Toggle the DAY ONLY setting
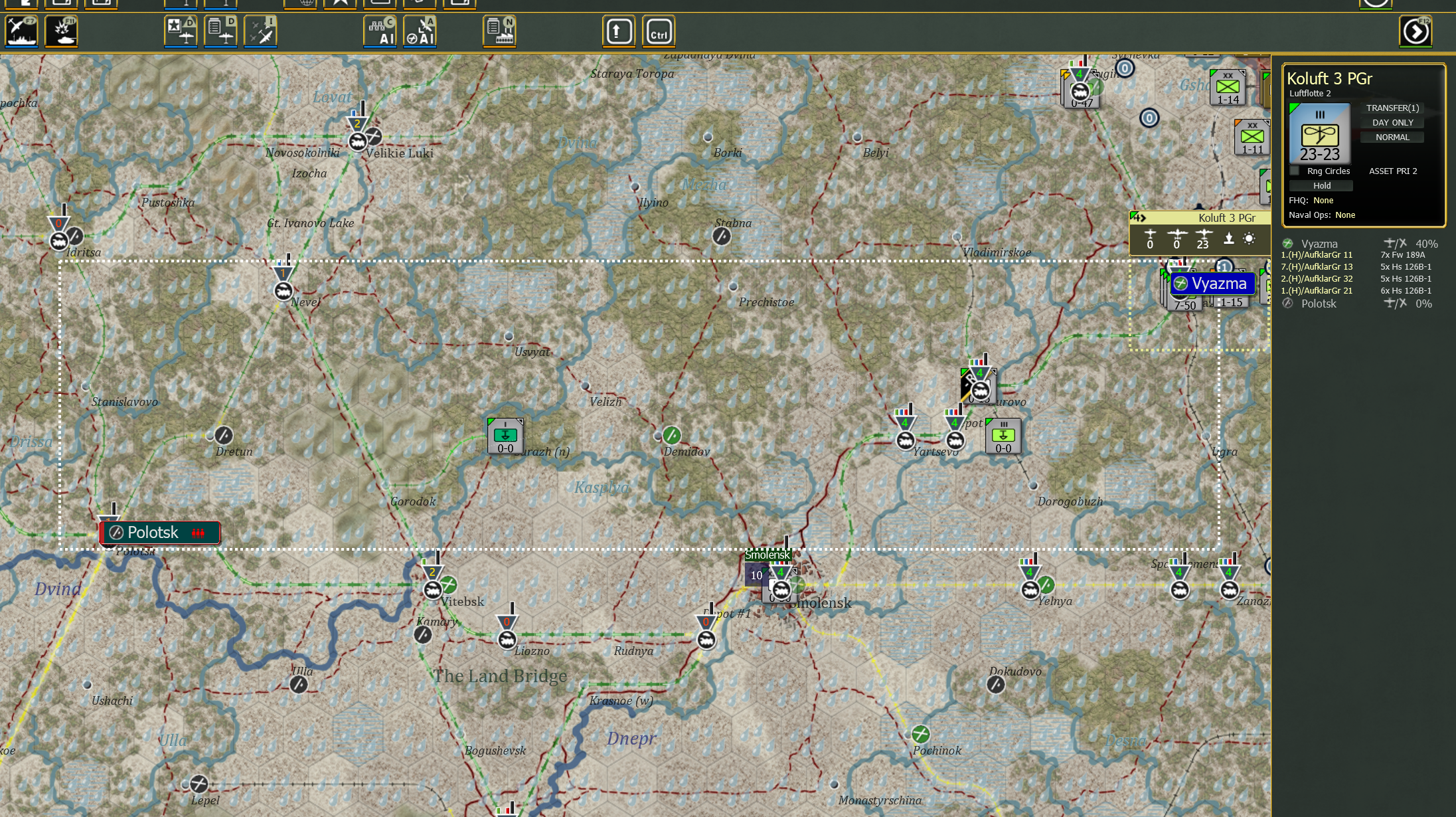The height and width of the screenshot is (817, 1456). [x=1392, y=122]
